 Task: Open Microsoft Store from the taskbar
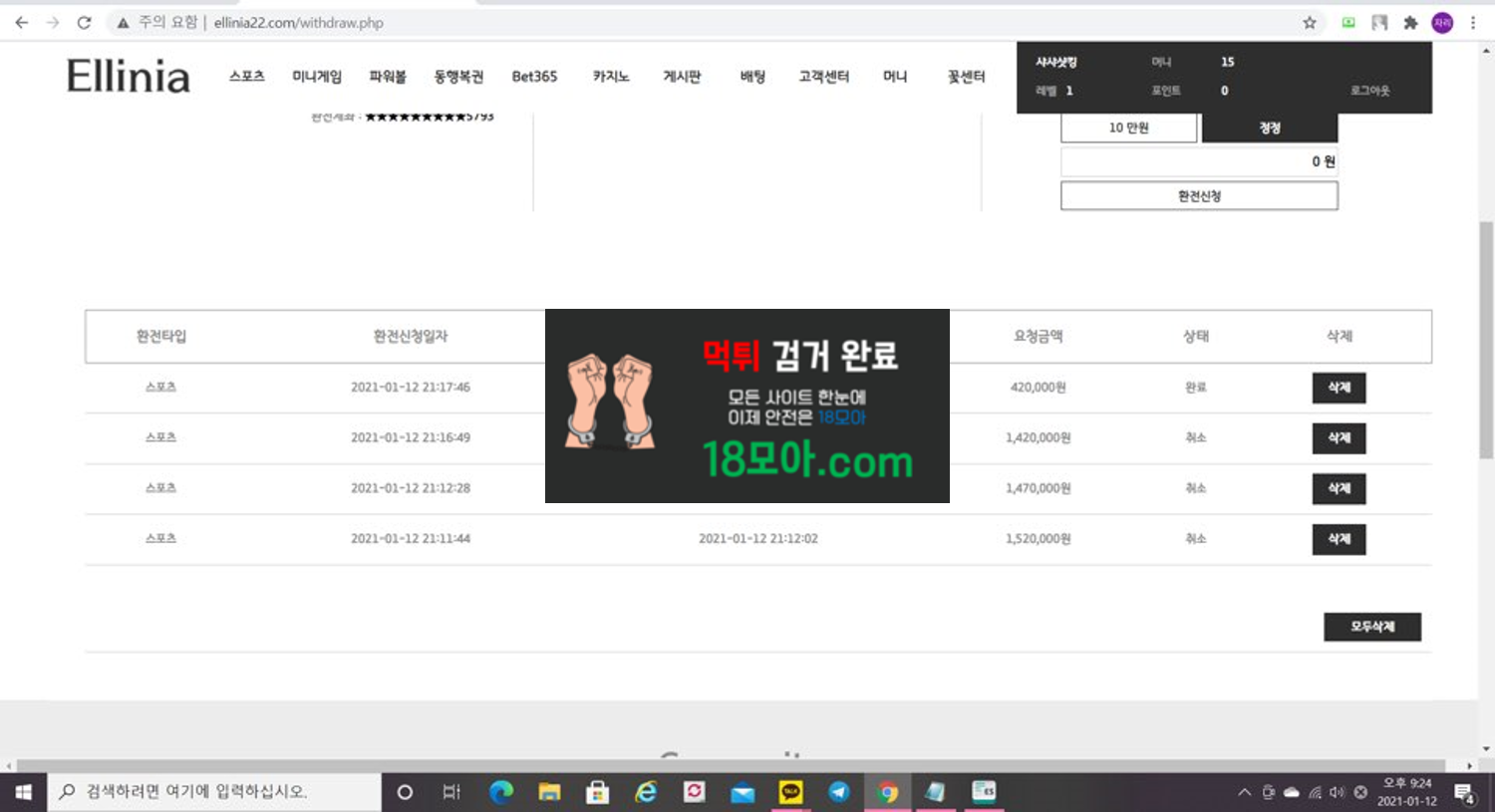point(597,792)
